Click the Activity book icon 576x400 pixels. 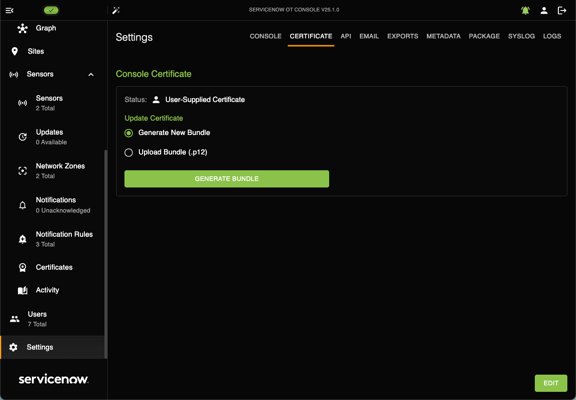tap(22, 291)
